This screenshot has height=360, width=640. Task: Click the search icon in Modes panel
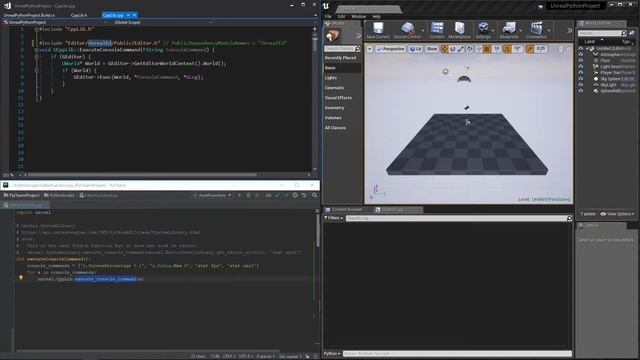pos(358,49)
